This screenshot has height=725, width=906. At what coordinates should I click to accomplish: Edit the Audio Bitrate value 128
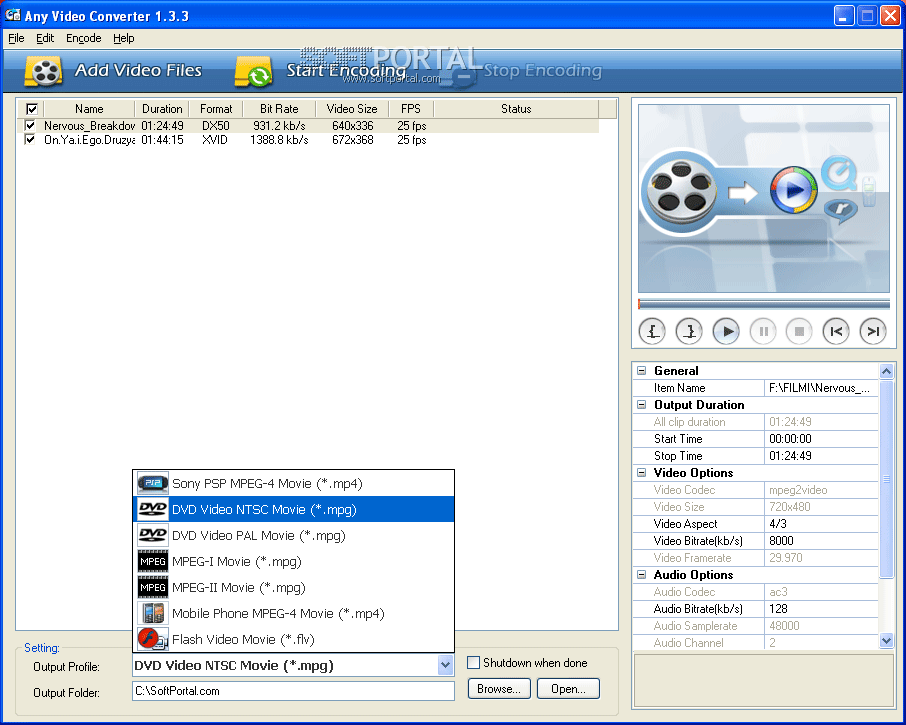pyautogui.click(x=821, y=609)
